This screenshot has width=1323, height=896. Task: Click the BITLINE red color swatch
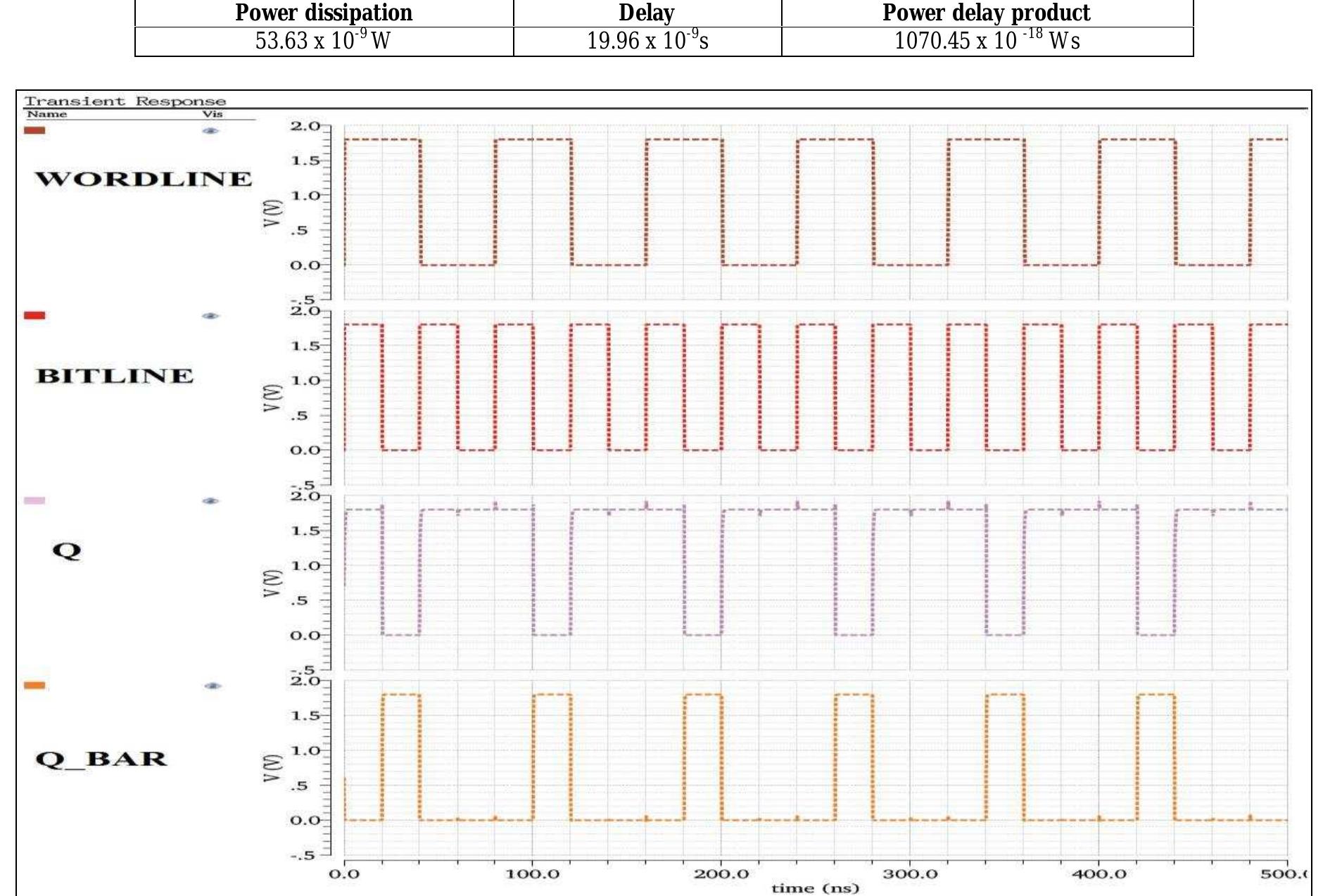coord(33,317)
